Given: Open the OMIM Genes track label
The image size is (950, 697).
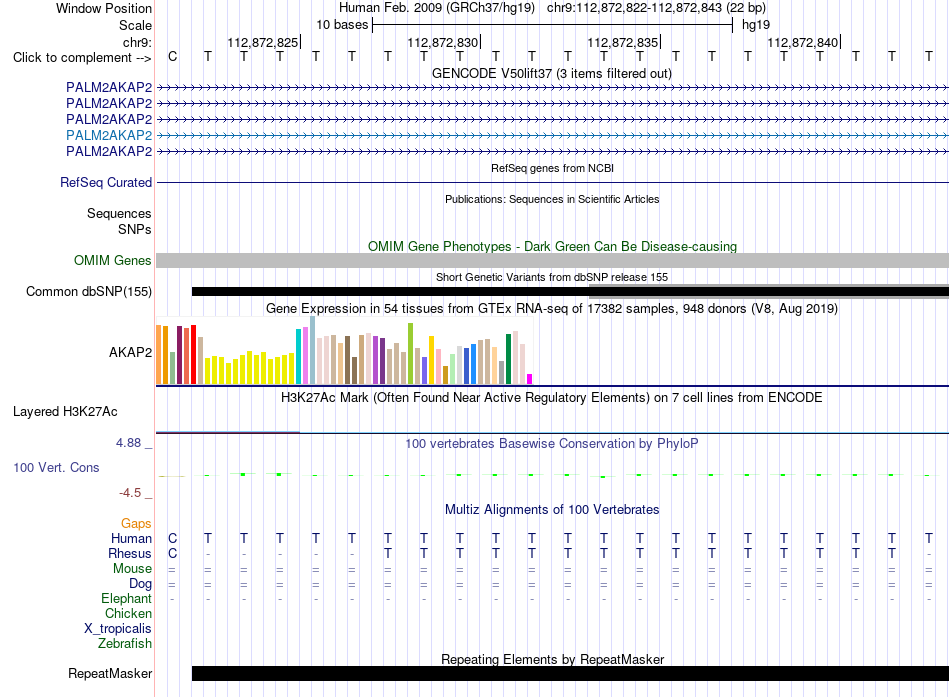Looking at the screenshot, I should click(113, 261).
